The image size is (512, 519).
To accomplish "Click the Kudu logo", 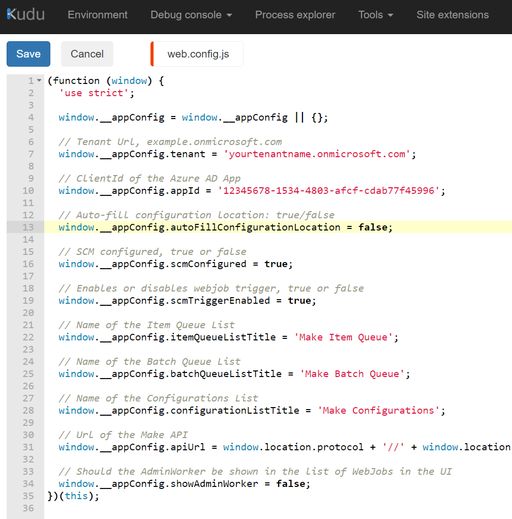I will pyautogui.click(x=25, y=15).
